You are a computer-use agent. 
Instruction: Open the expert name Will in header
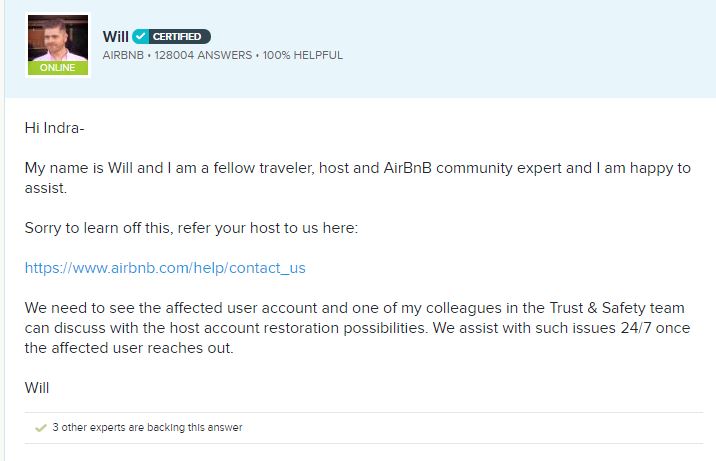(115, 37)
